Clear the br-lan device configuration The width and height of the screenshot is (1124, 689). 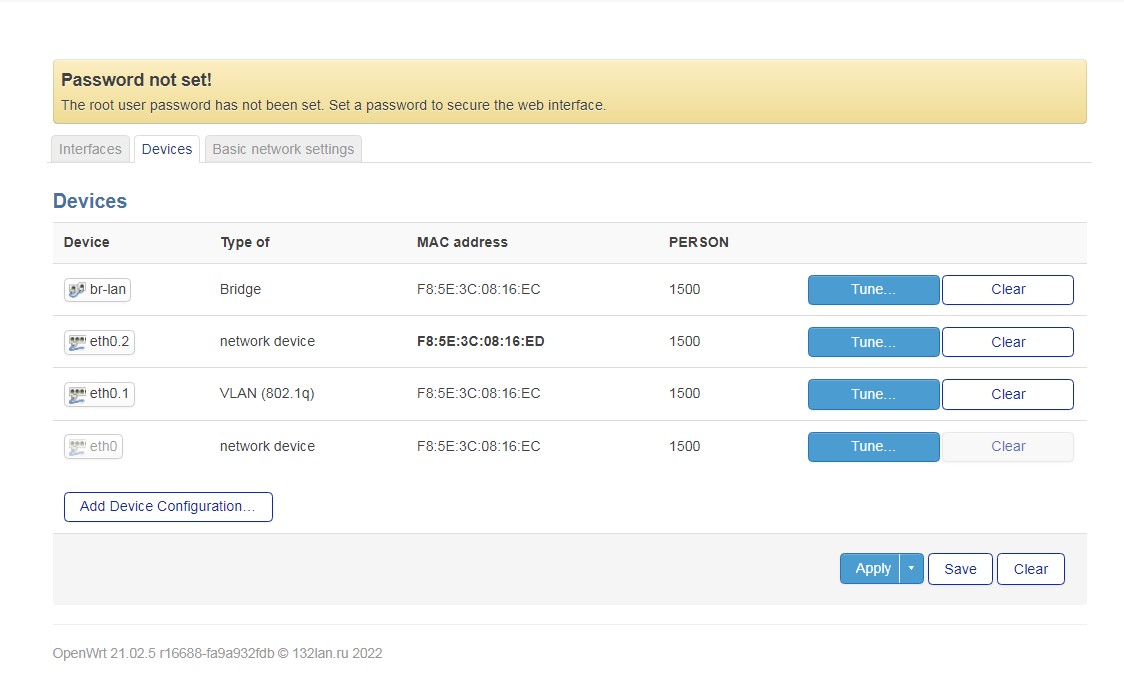[1007, 289]
